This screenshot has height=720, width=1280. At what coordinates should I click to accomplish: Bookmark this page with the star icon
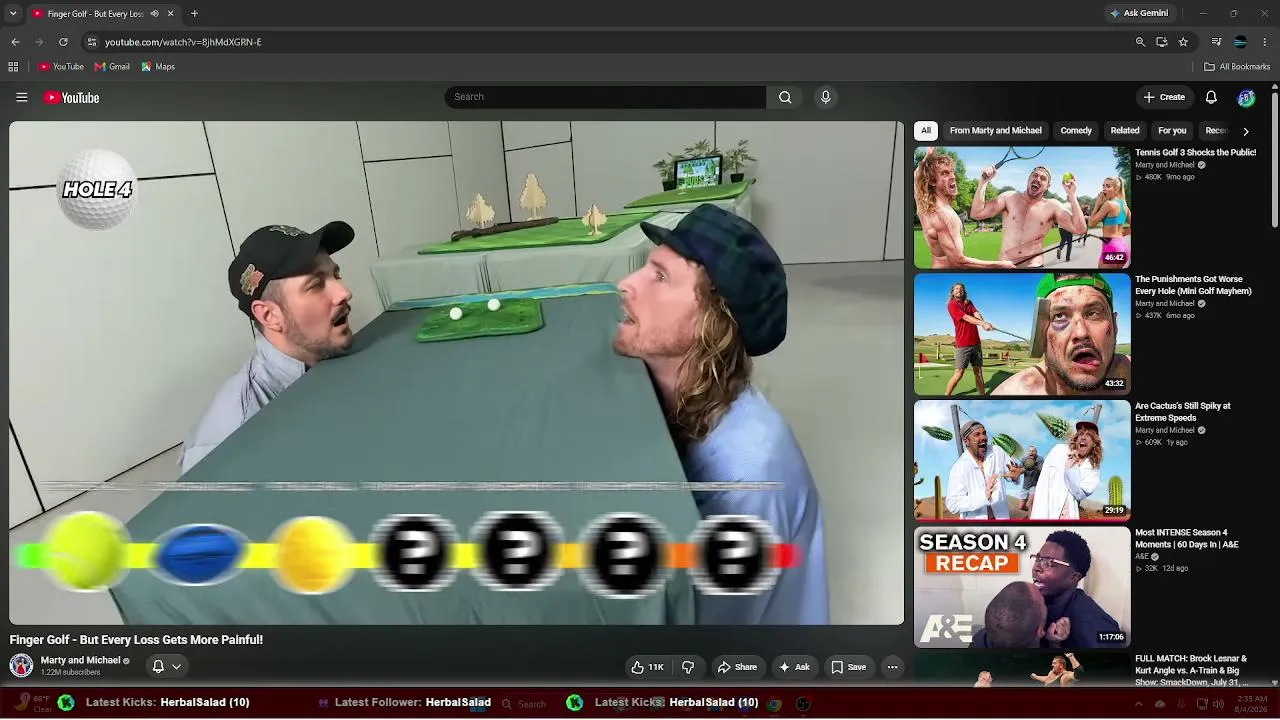[x=1183, y=42]
